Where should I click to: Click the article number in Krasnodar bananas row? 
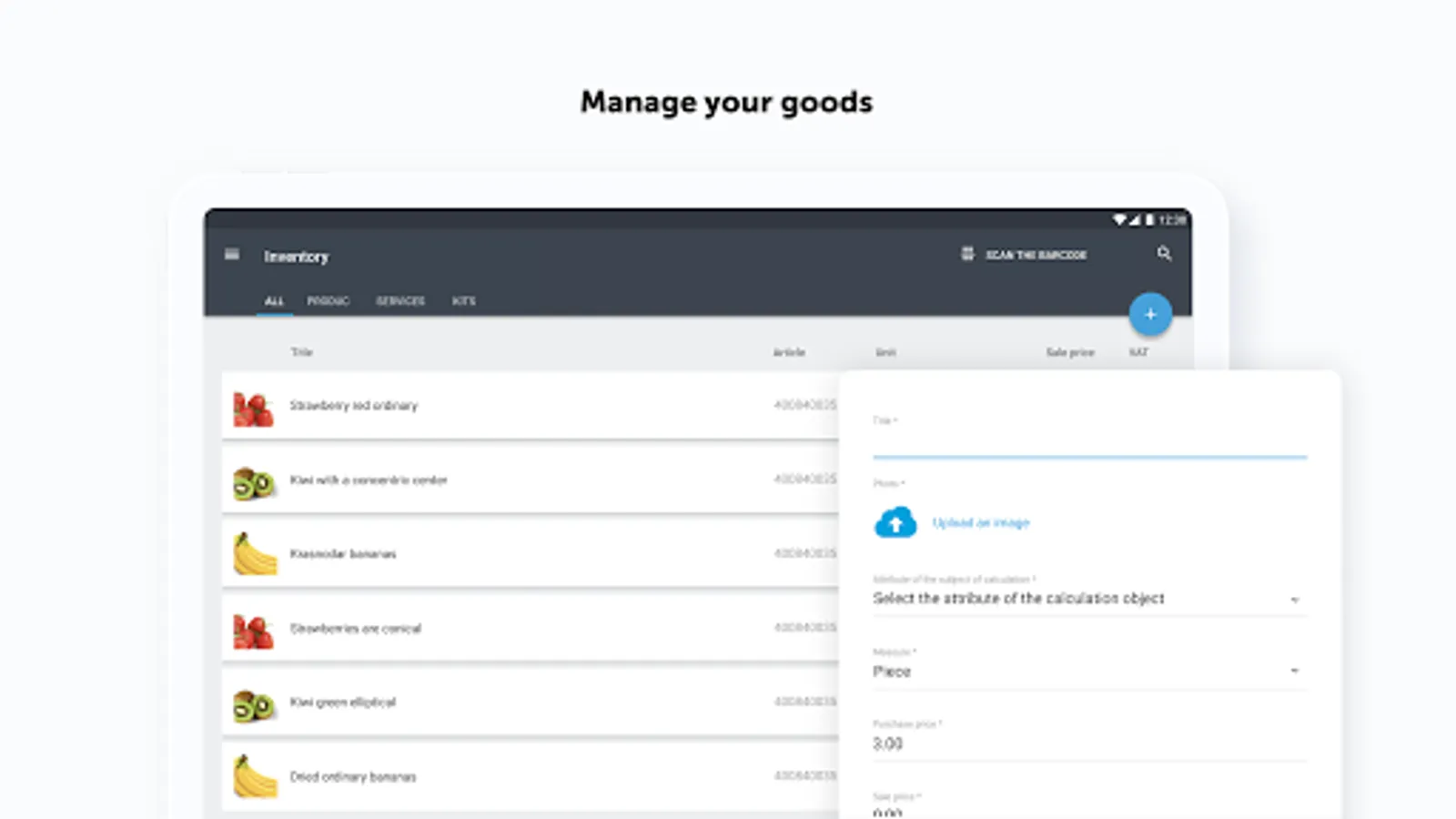click(x=805, y=553)
